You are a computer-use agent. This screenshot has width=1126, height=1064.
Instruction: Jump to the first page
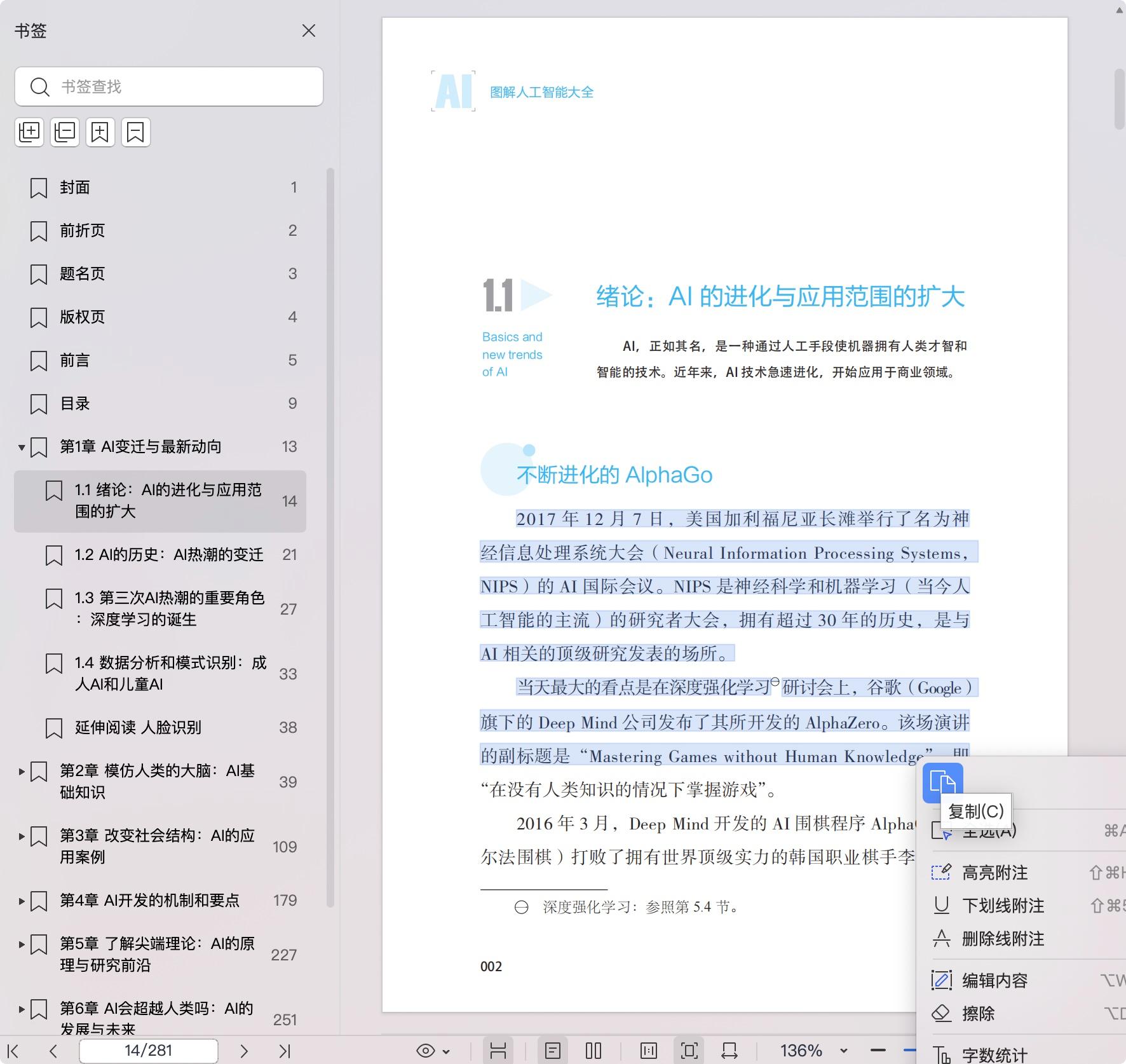coord(13,1051)
